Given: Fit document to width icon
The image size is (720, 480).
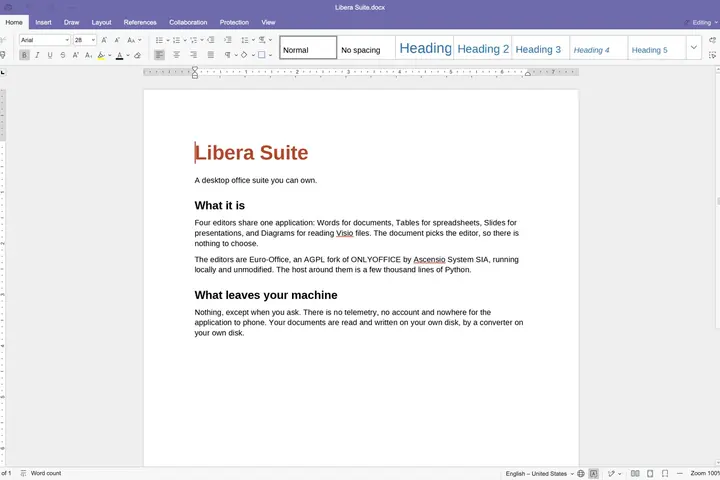Looking at the screenshot, I should tap(665, 474).
